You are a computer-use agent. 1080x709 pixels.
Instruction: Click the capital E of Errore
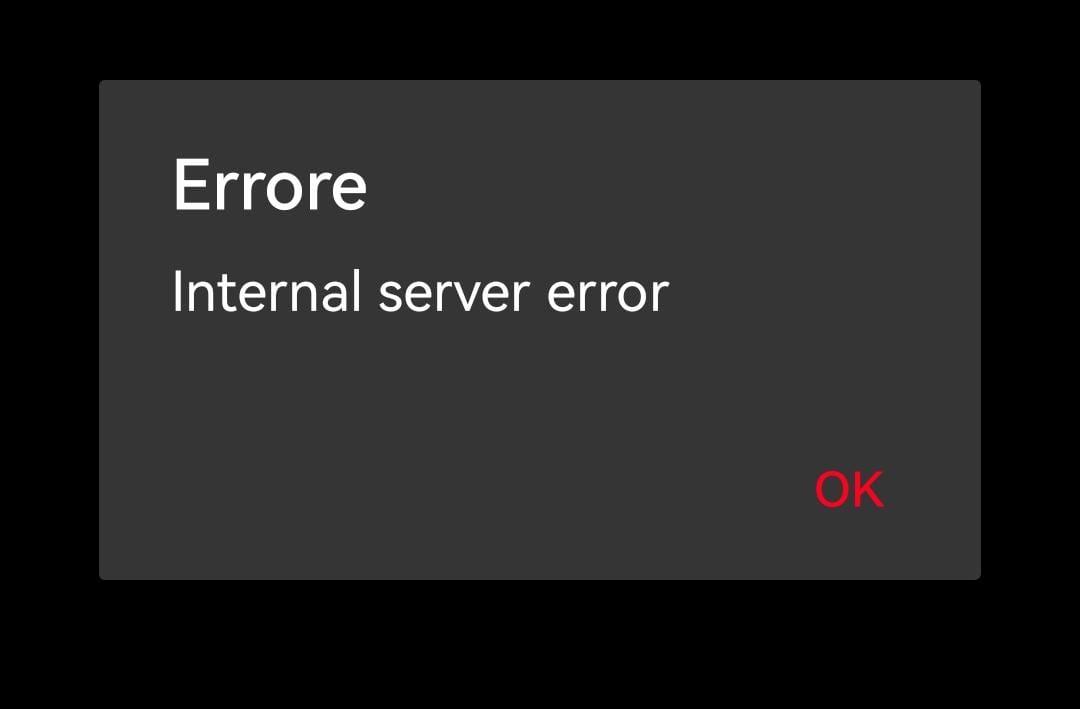coord(190,185)
